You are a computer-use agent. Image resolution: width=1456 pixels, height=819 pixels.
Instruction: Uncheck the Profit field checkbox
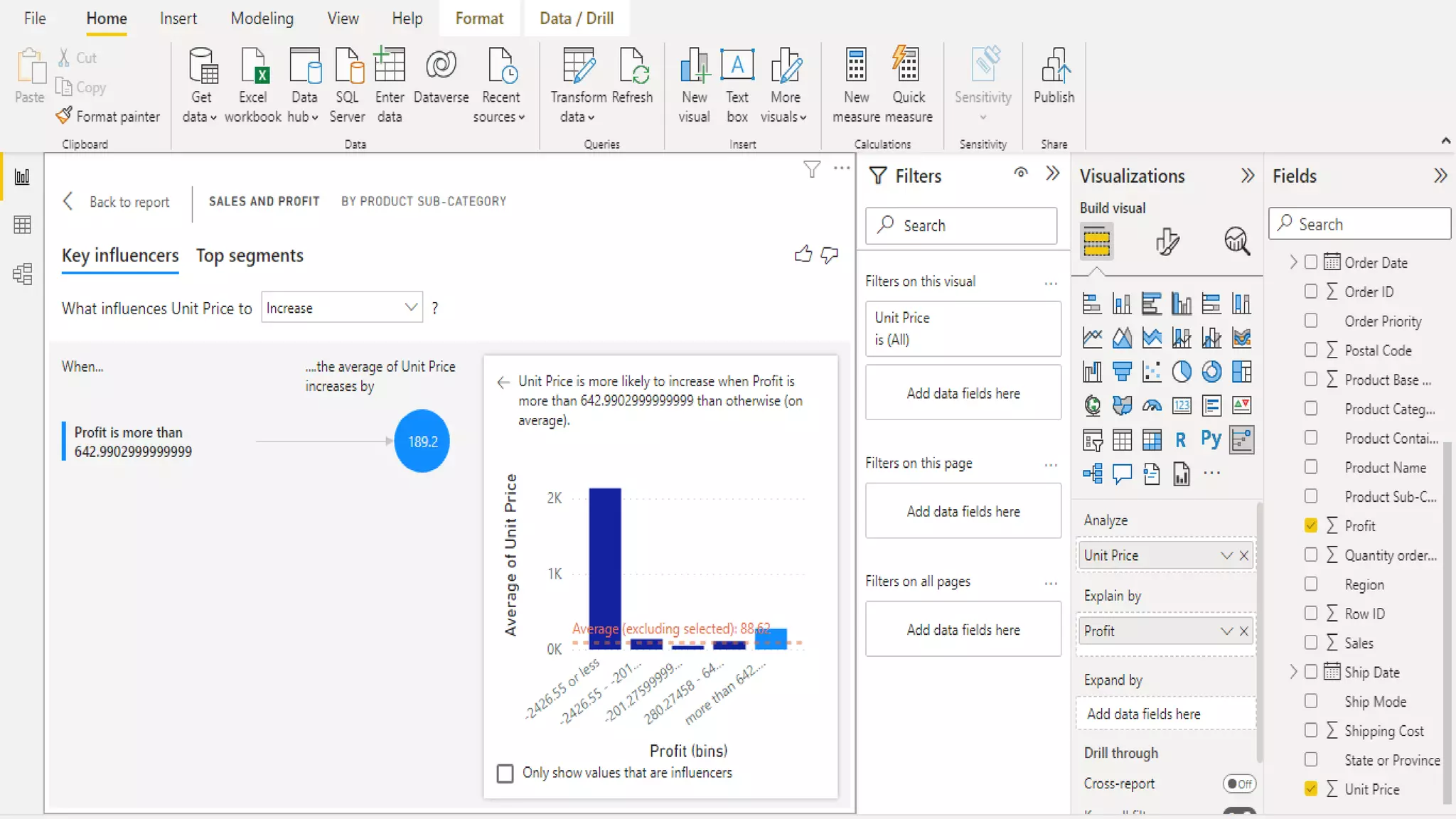coord(1311,525)
